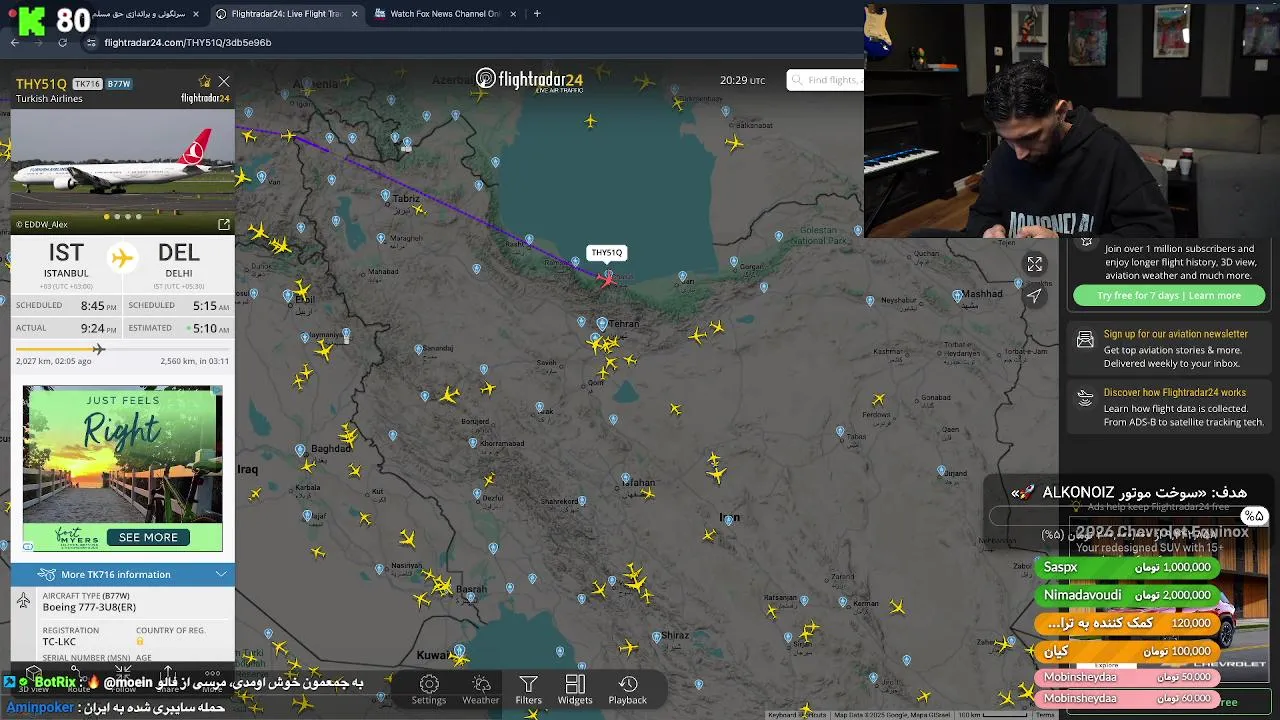
Task: Close the THY51Q flight details panel
Action: click(x=224, y=82)
